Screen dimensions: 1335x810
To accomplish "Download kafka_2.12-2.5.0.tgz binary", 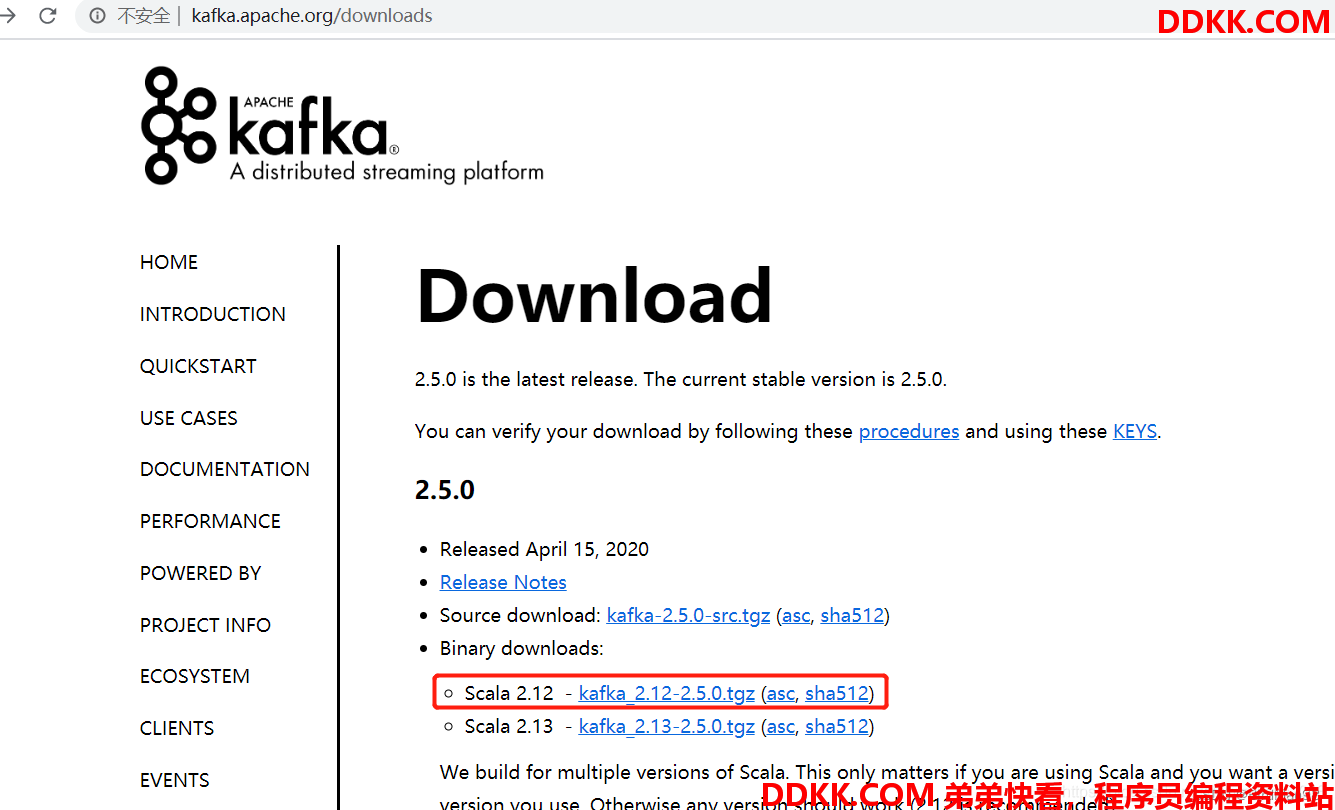I will click(x=667, y=693).
